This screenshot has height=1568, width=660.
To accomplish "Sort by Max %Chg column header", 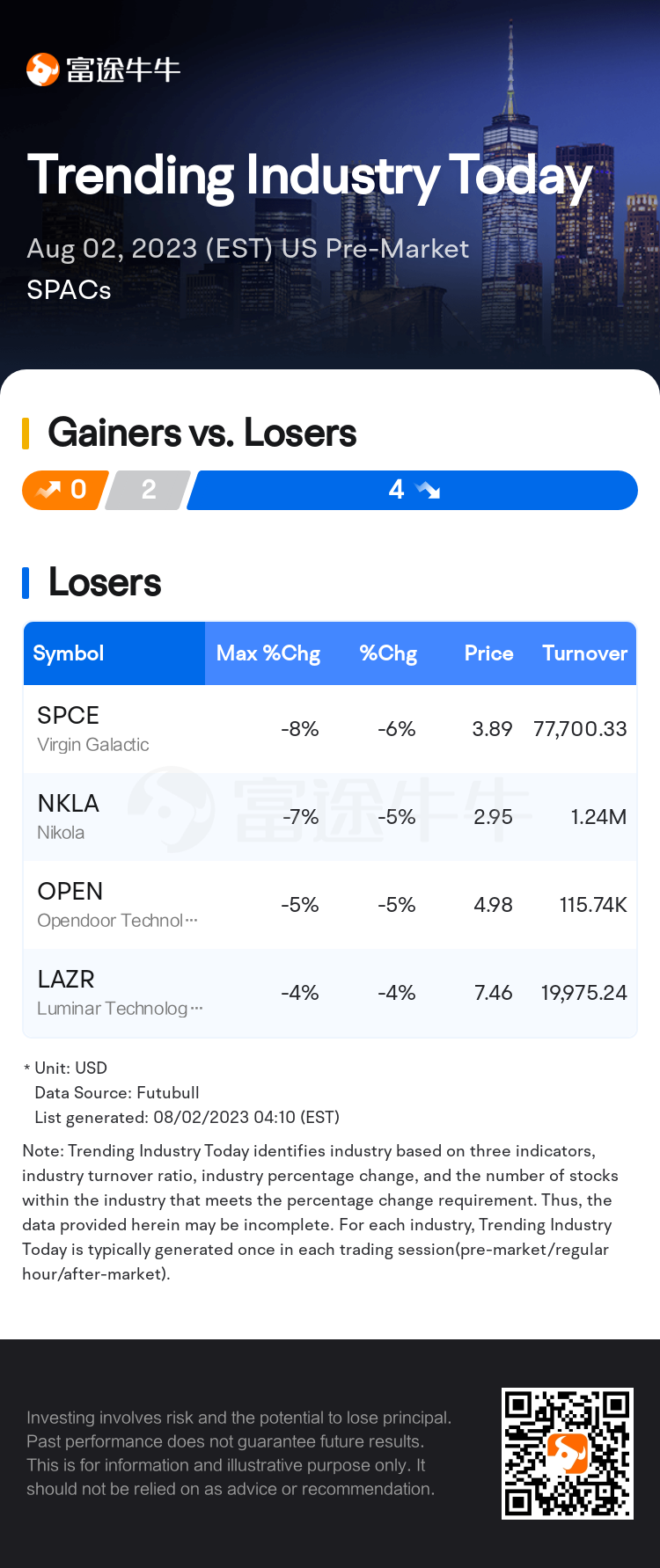I will point(268,653).
